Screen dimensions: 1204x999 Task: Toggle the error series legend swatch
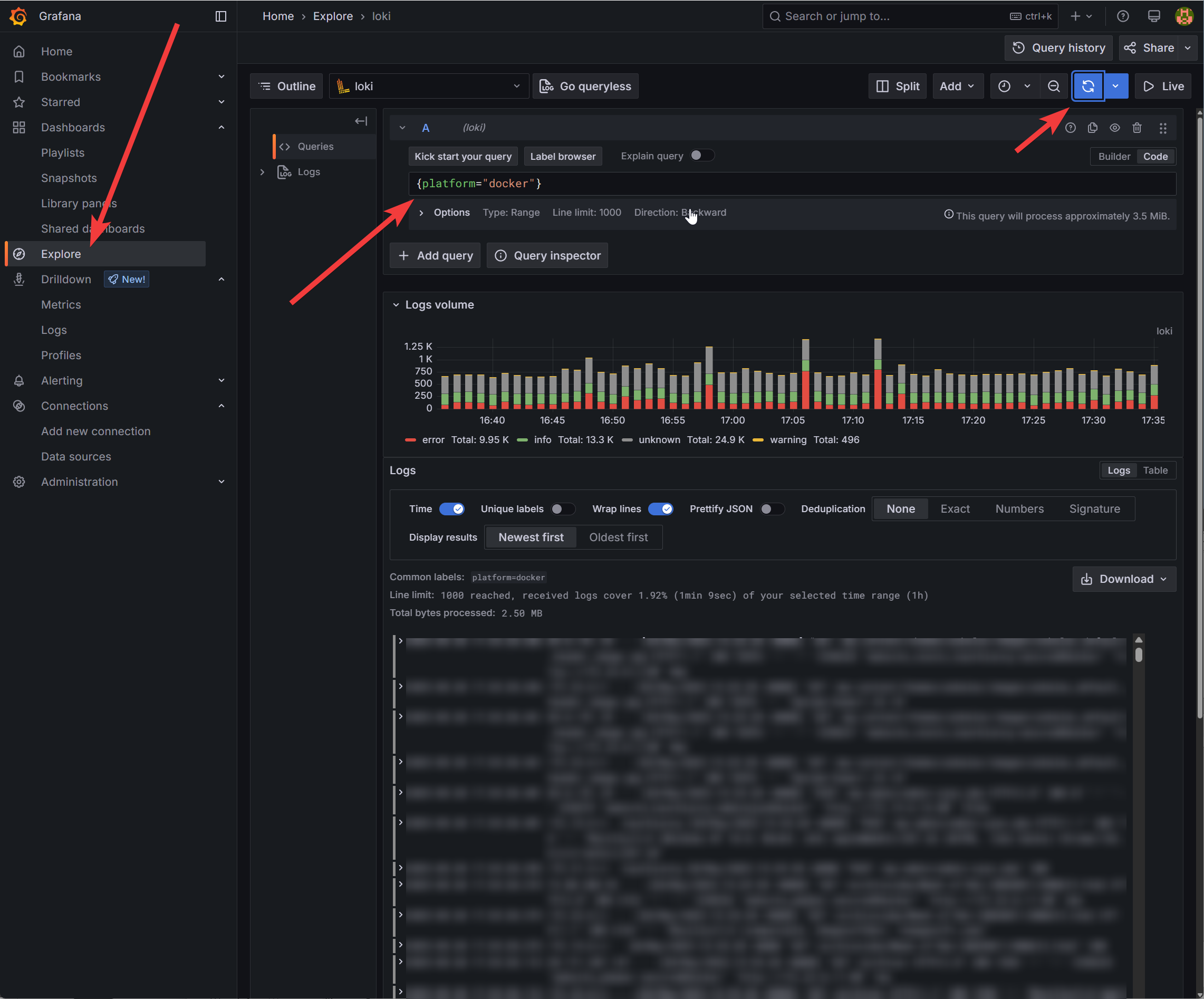[410, 440]
